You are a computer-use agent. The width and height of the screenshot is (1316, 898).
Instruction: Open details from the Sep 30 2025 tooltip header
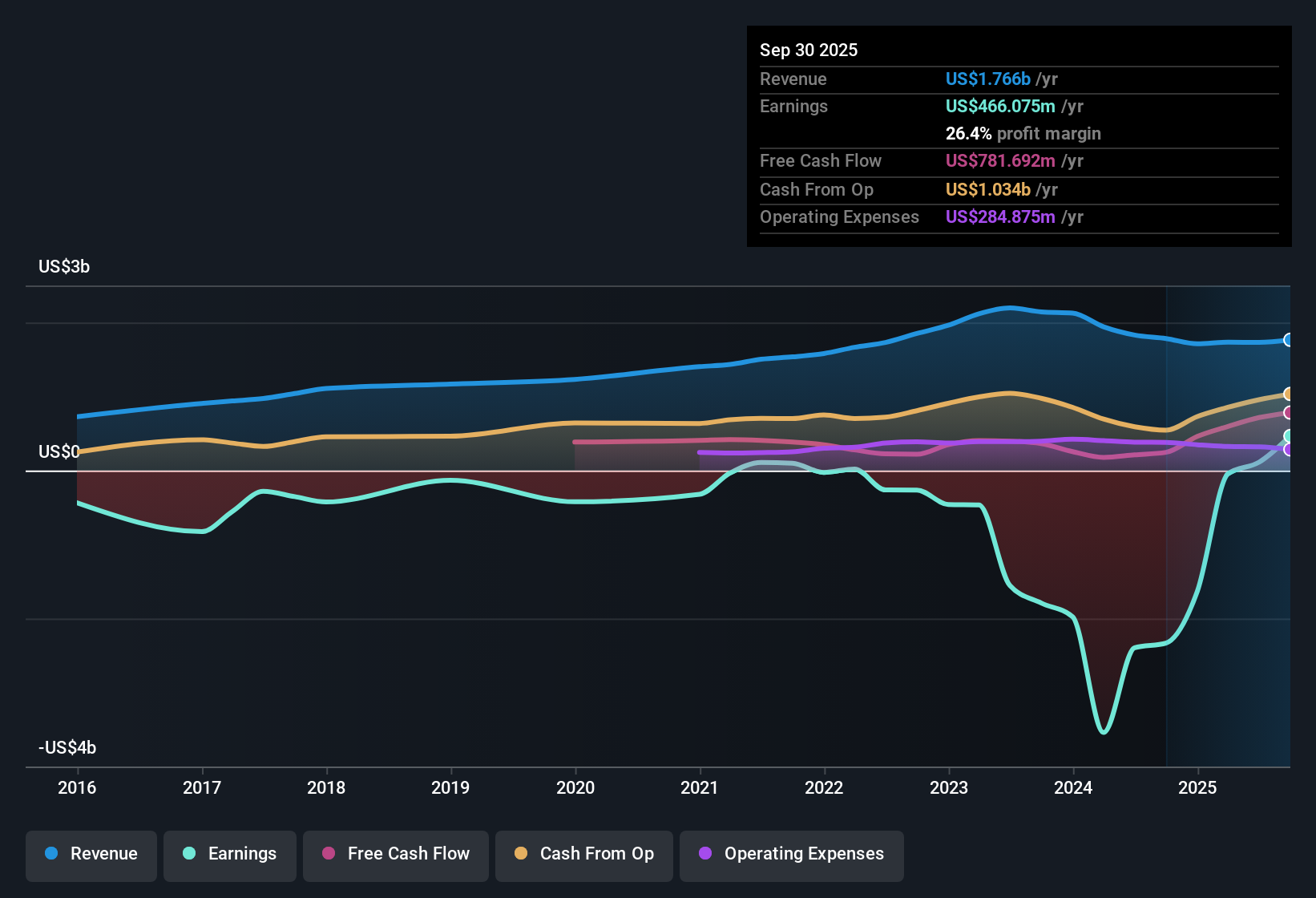click(x=809, y=50)
